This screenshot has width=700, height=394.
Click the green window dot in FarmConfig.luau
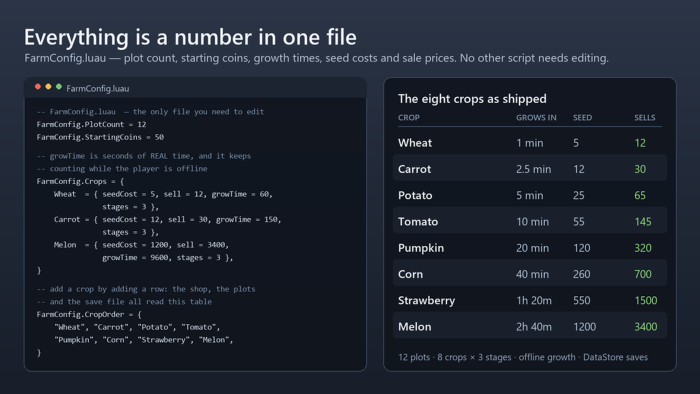(59, 87)
